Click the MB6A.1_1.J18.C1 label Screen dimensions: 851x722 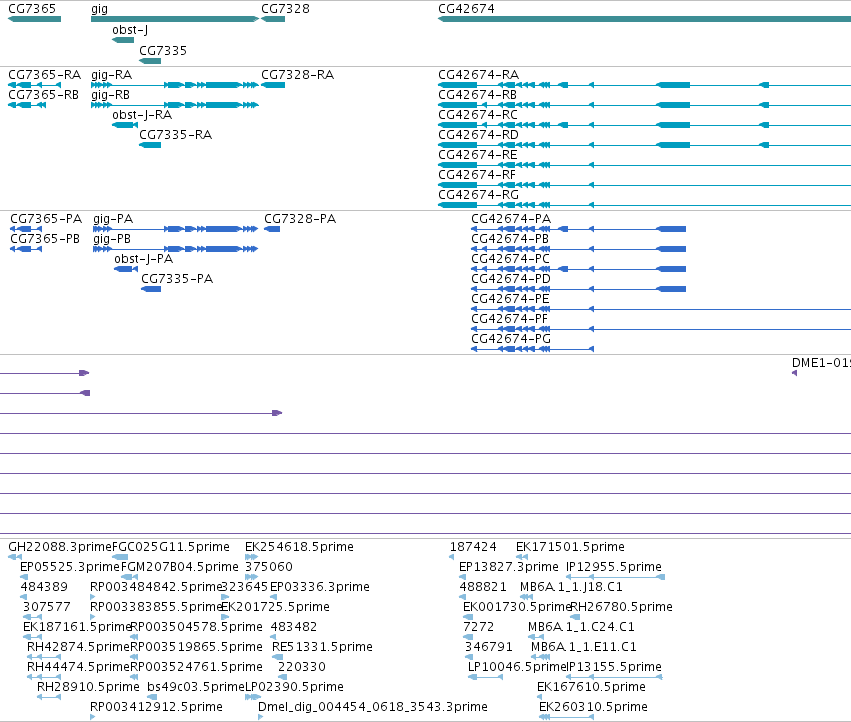(571, 587)
